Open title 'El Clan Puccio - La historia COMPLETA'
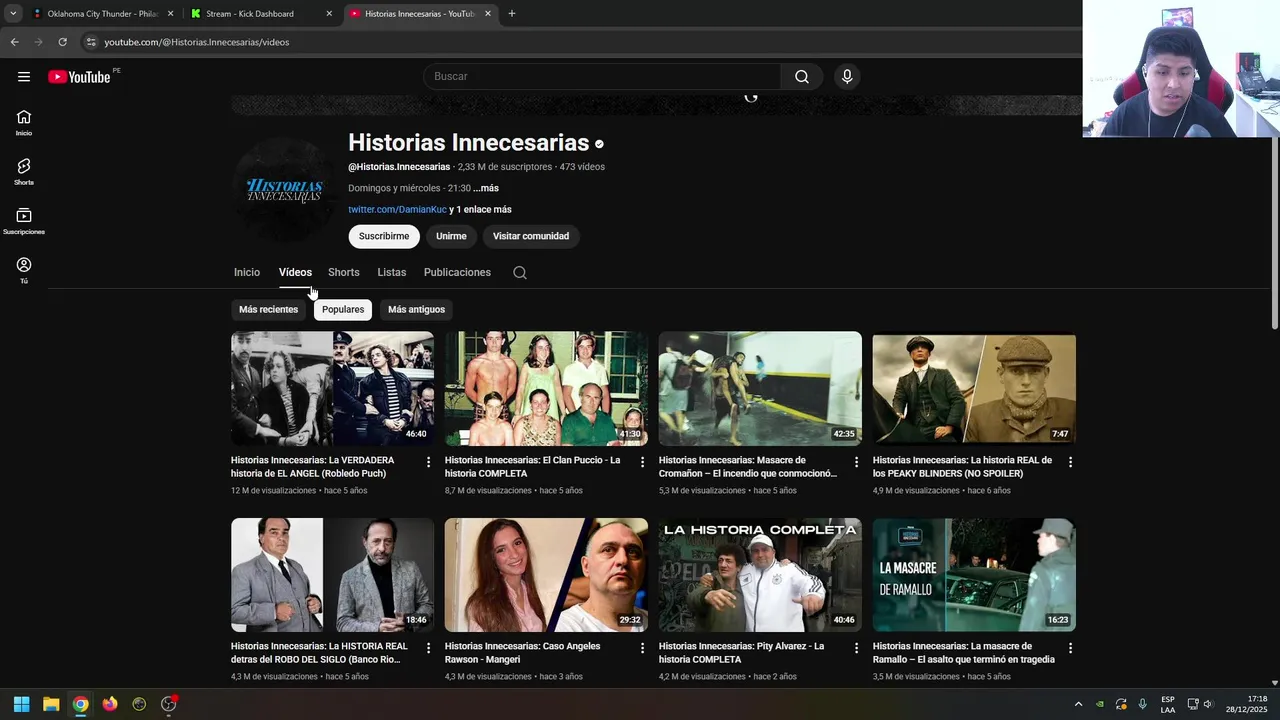 [x=534, y=467]
